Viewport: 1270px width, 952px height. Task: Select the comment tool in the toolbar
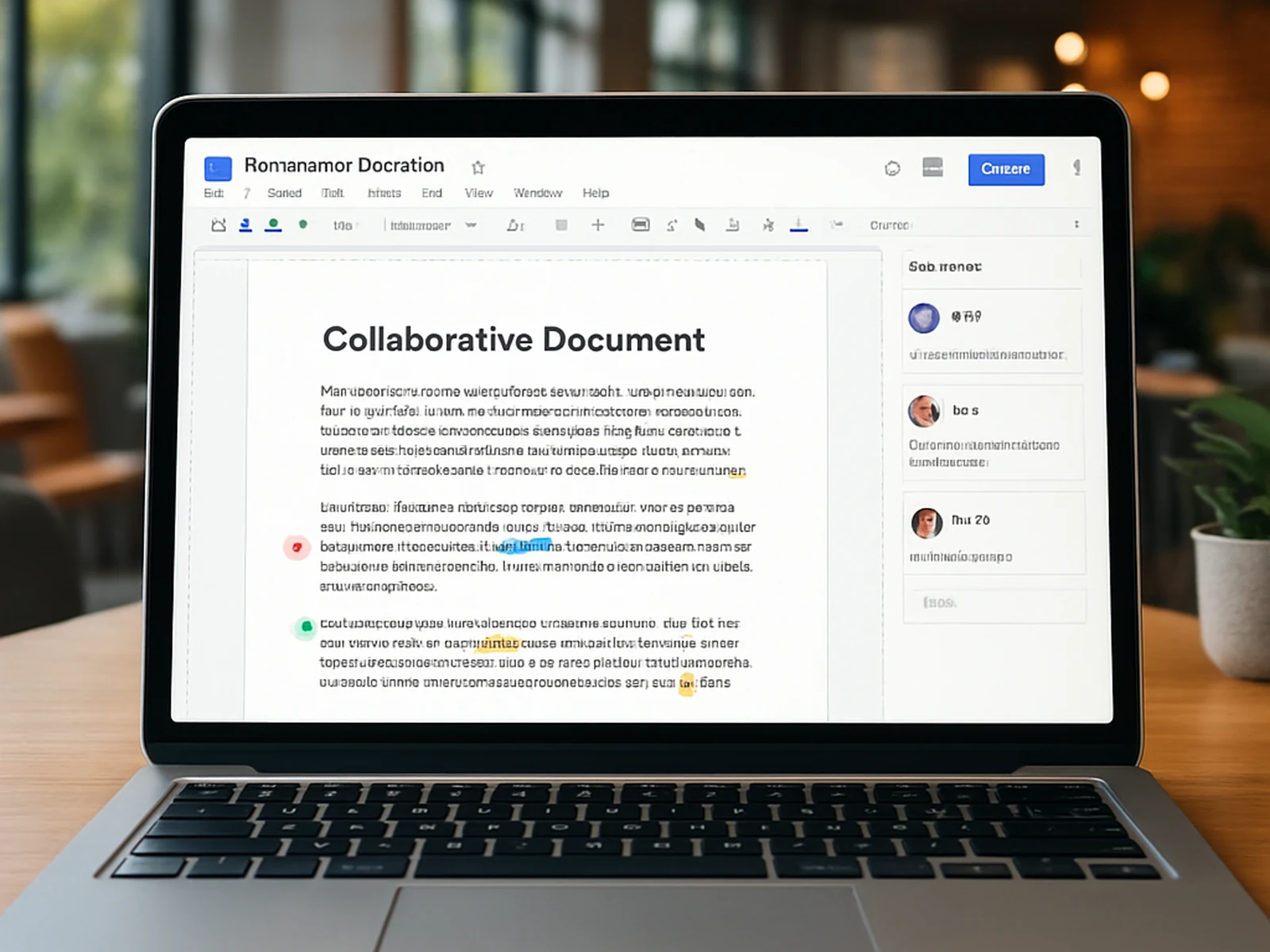pos(732,225)
